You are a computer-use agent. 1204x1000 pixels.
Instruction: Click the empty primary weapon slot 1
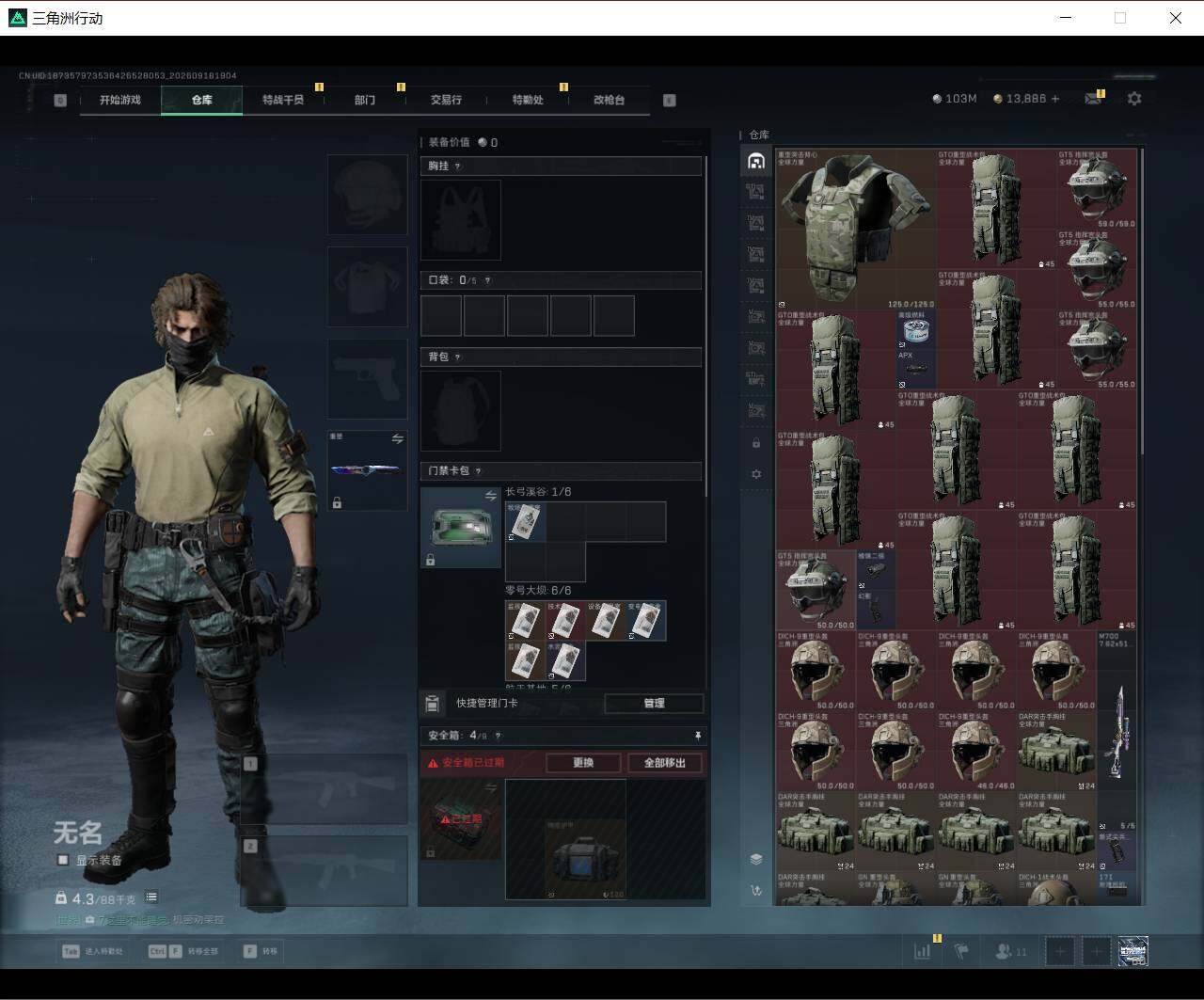(325, 788)
